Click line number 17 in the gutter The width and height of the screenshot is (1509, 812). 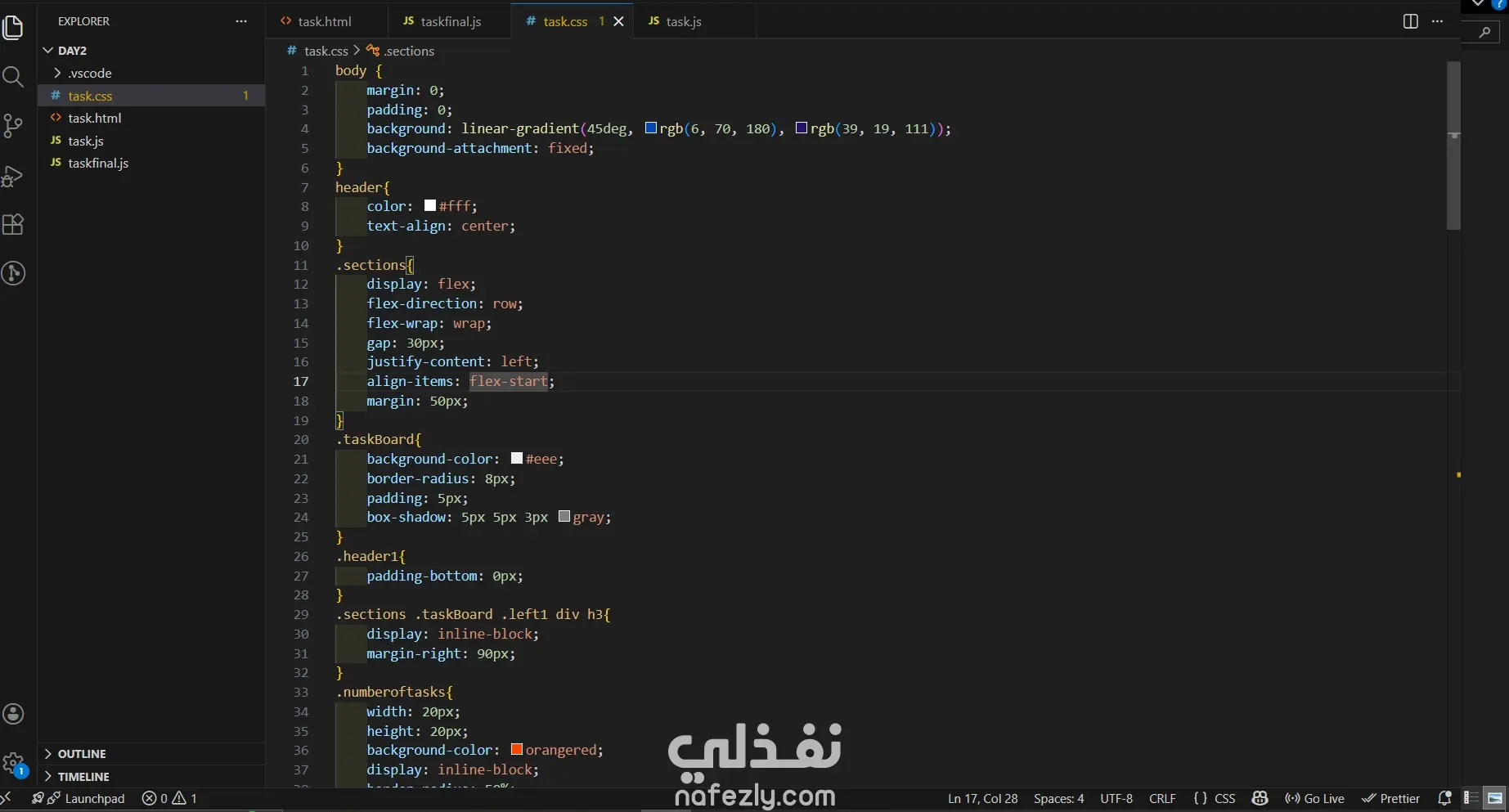pos(301,381)
